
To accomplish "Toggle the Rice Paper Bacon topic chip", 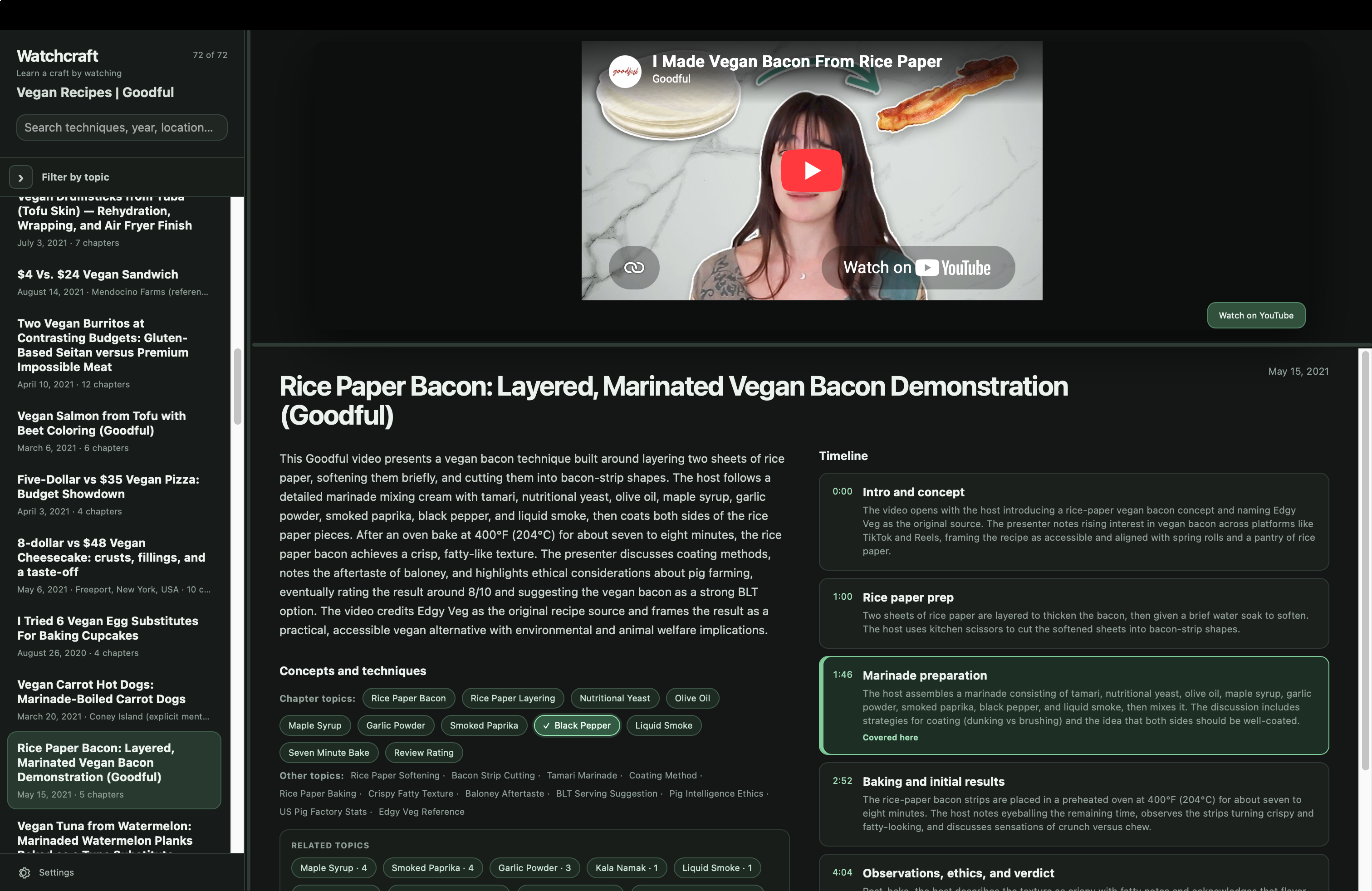I will point(408,698).
